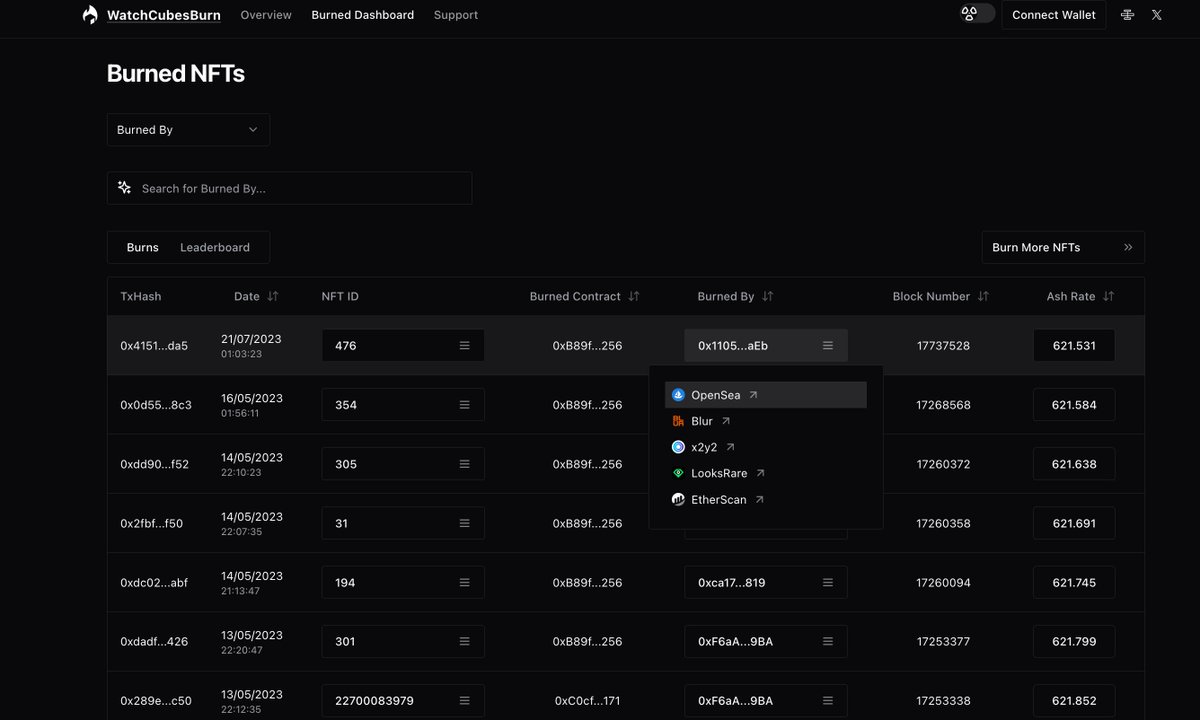Choose LooksRare in the popup menu
The width and height of the screenshot is (1200, 720).
[766, 473]
